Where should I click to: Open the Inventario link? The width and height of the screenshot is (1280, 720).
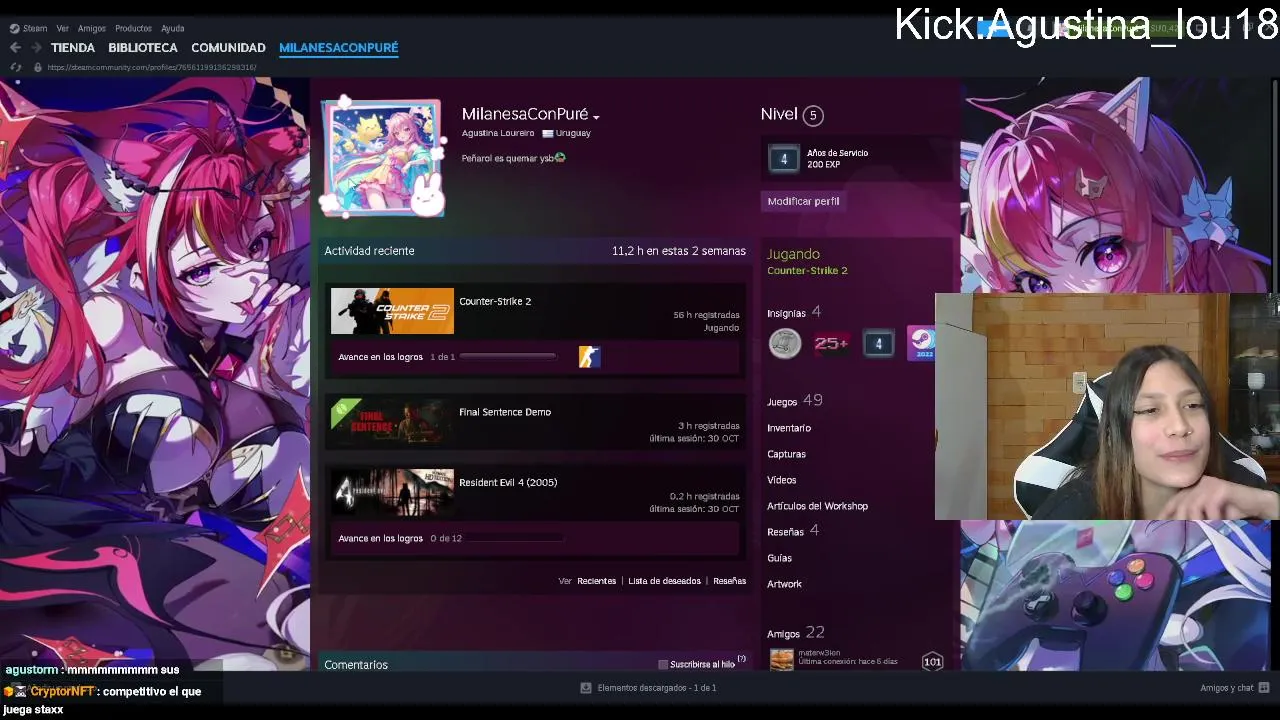789,428
